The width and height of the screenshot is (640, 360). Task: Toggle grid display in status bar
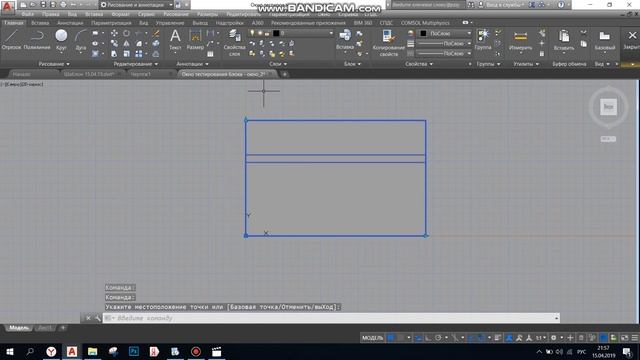[391, 338]
